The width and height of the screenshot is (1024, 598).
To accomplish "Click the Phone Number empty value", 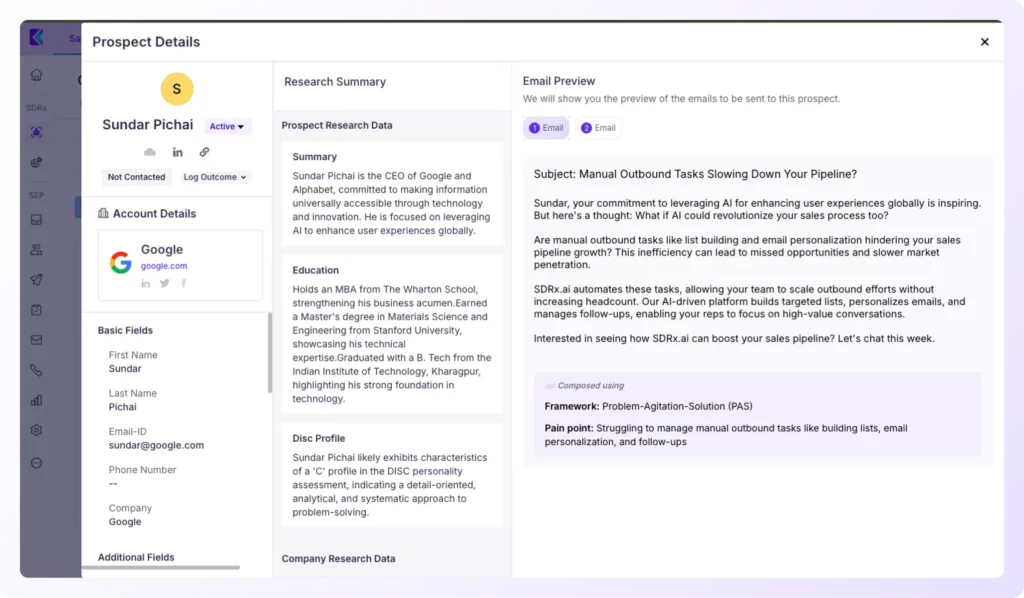I will pyautogui.click(x=113, y=484).
